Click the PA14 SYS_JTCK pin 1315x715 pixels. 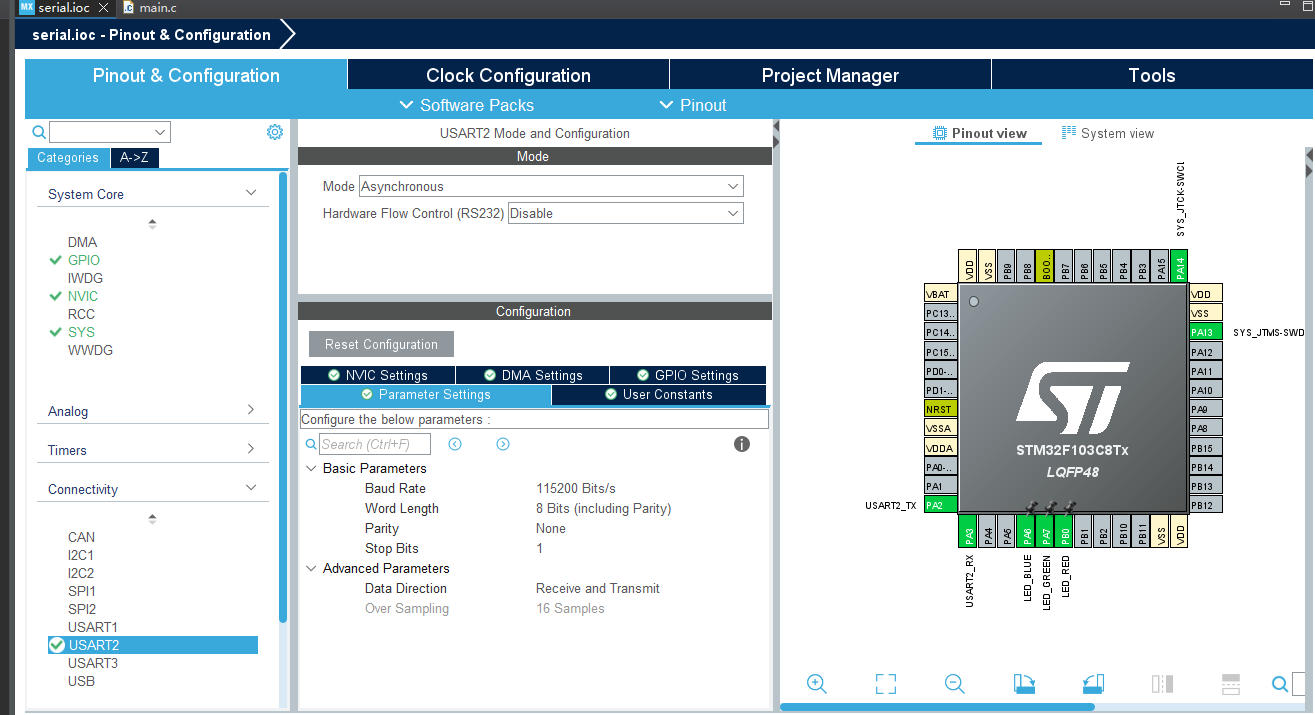(x=1179, y=265)
